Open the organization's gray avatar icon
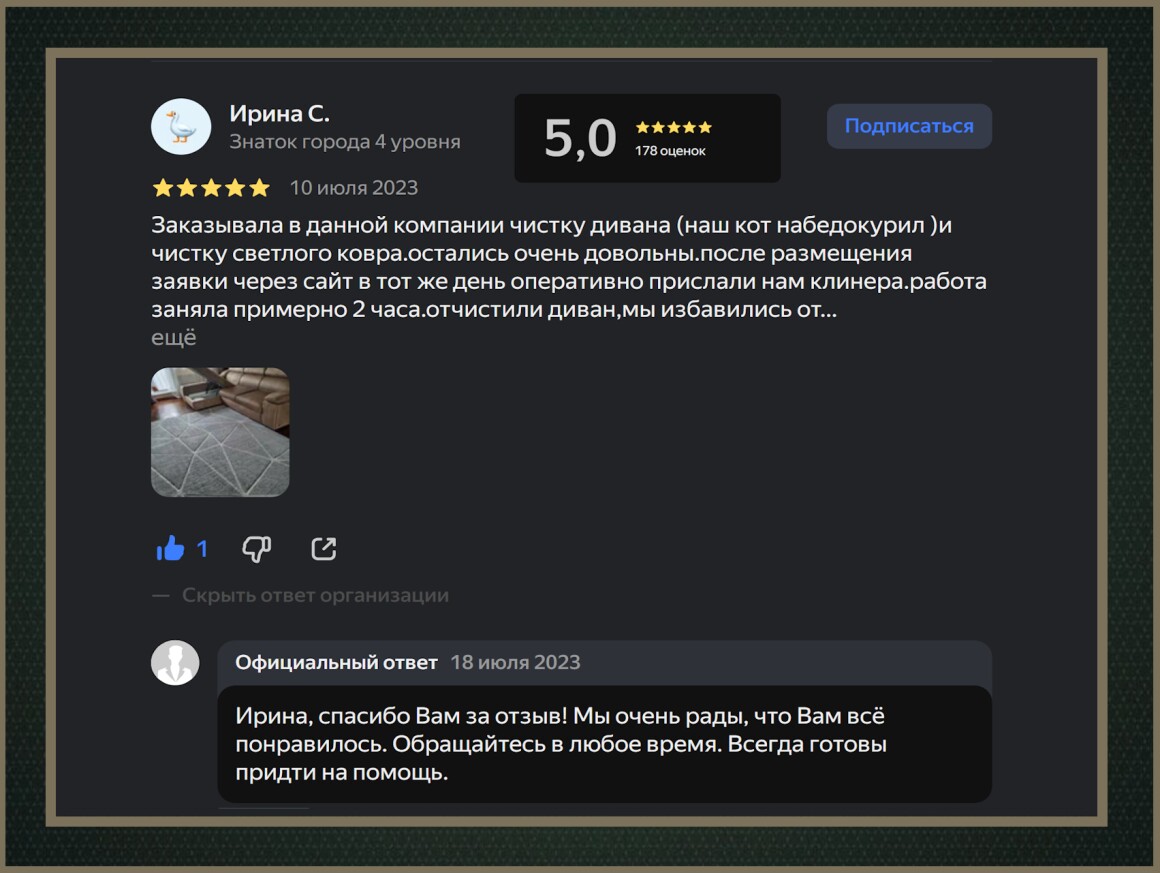The image size is (1160, 873). [x=175, y=662]
